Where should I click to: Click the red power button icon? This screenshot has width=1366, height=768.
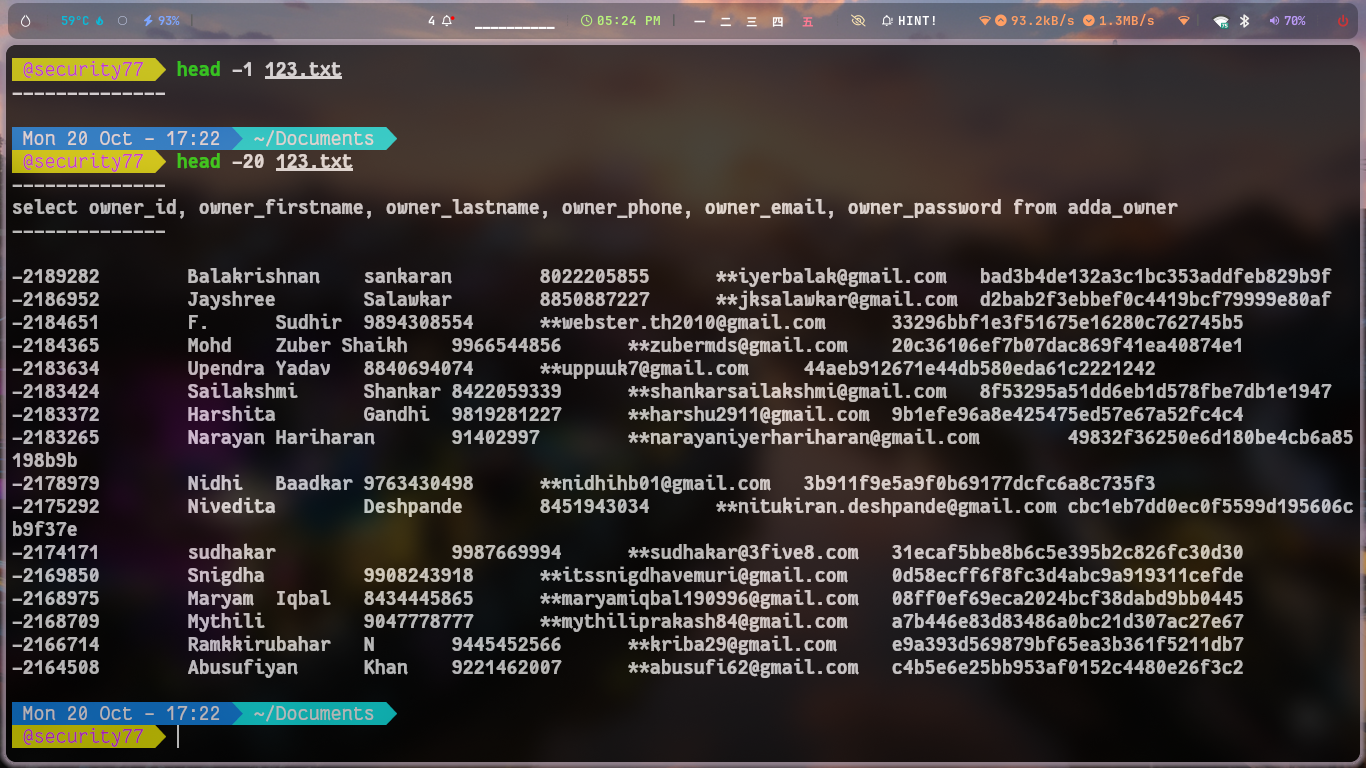click(1343, 20)
